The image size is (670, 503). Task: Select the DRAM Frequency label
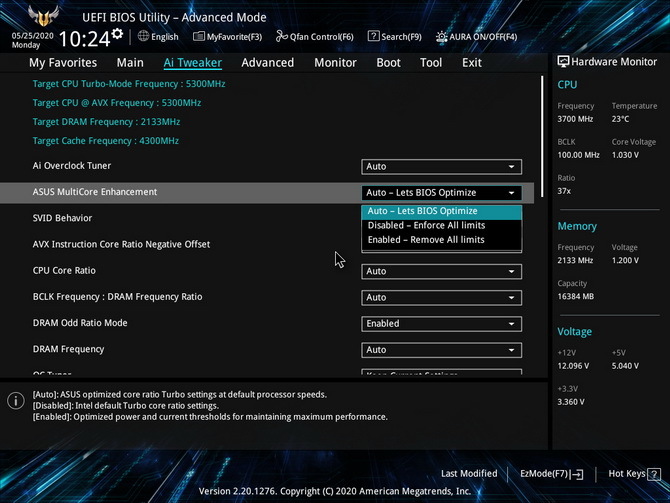(x=68, y=349)
